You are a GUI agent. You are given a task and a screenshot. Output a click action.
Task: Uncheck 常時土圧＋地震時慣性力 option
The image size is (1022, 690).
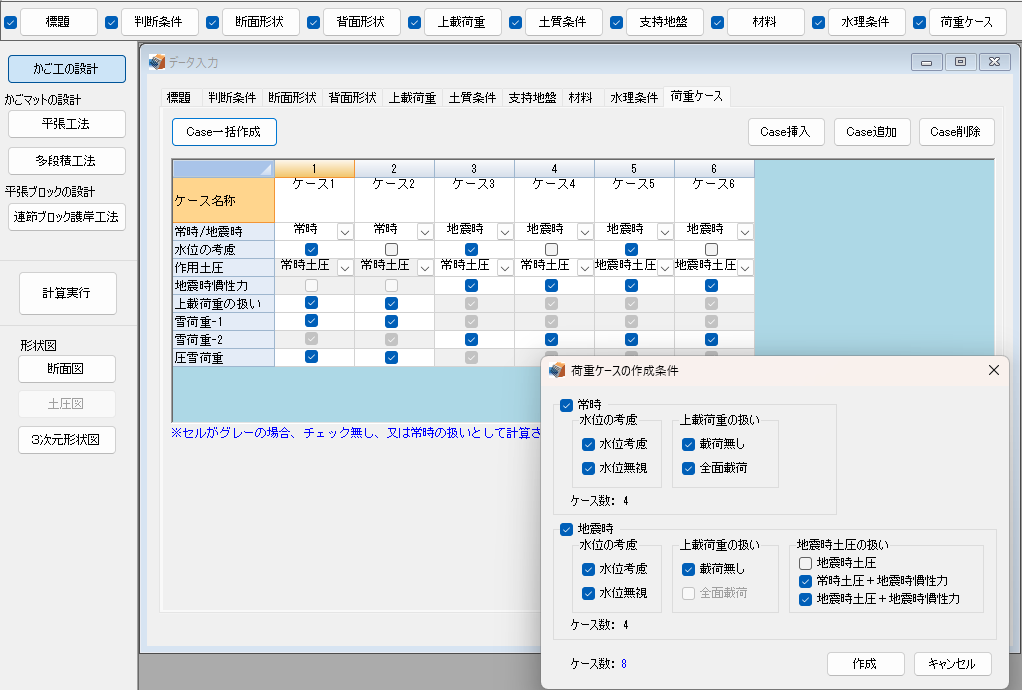tap(805, 581)
